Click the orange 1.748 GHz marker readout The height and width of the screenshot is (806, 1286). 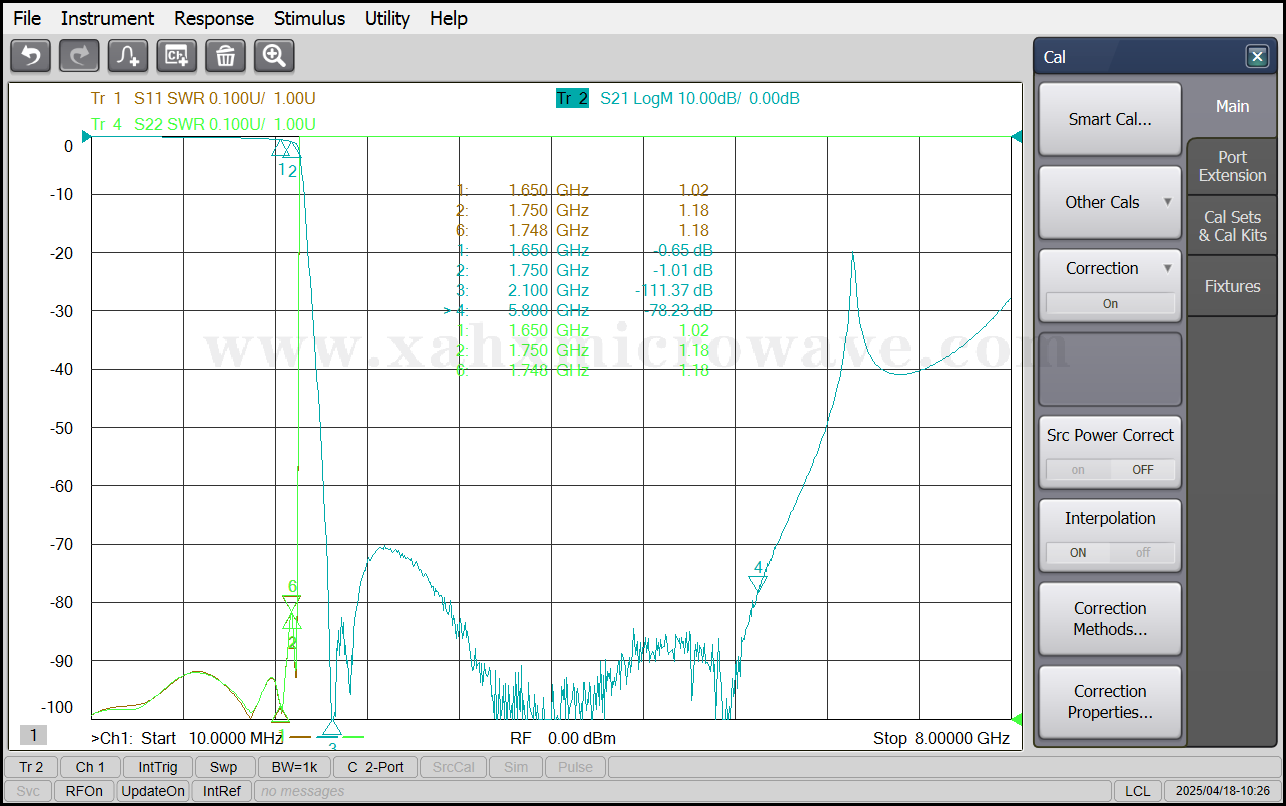point(582,230)
